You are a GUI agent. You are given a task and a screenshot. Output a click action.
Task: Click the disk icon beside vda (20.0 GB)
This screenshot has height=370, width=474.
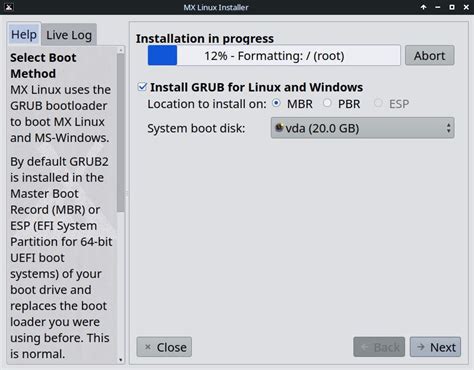tap(279, 127)
